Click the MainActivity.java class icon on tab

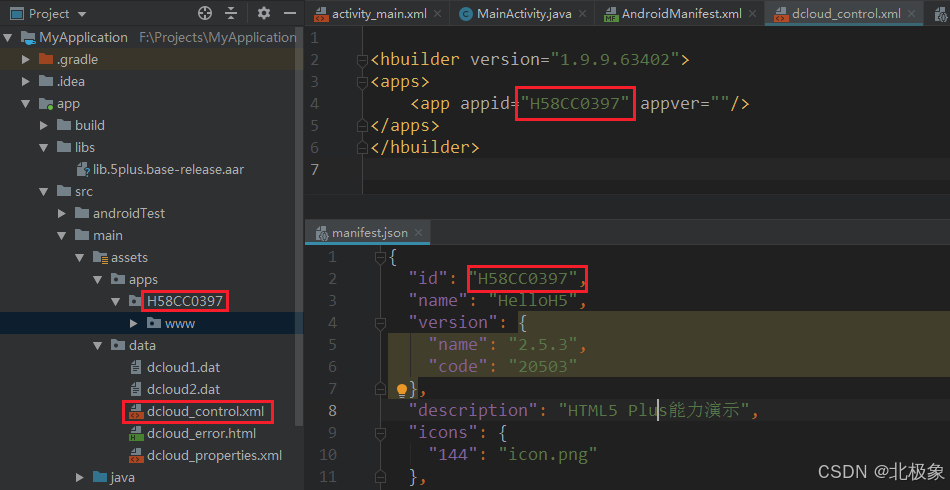click(466, 14)
